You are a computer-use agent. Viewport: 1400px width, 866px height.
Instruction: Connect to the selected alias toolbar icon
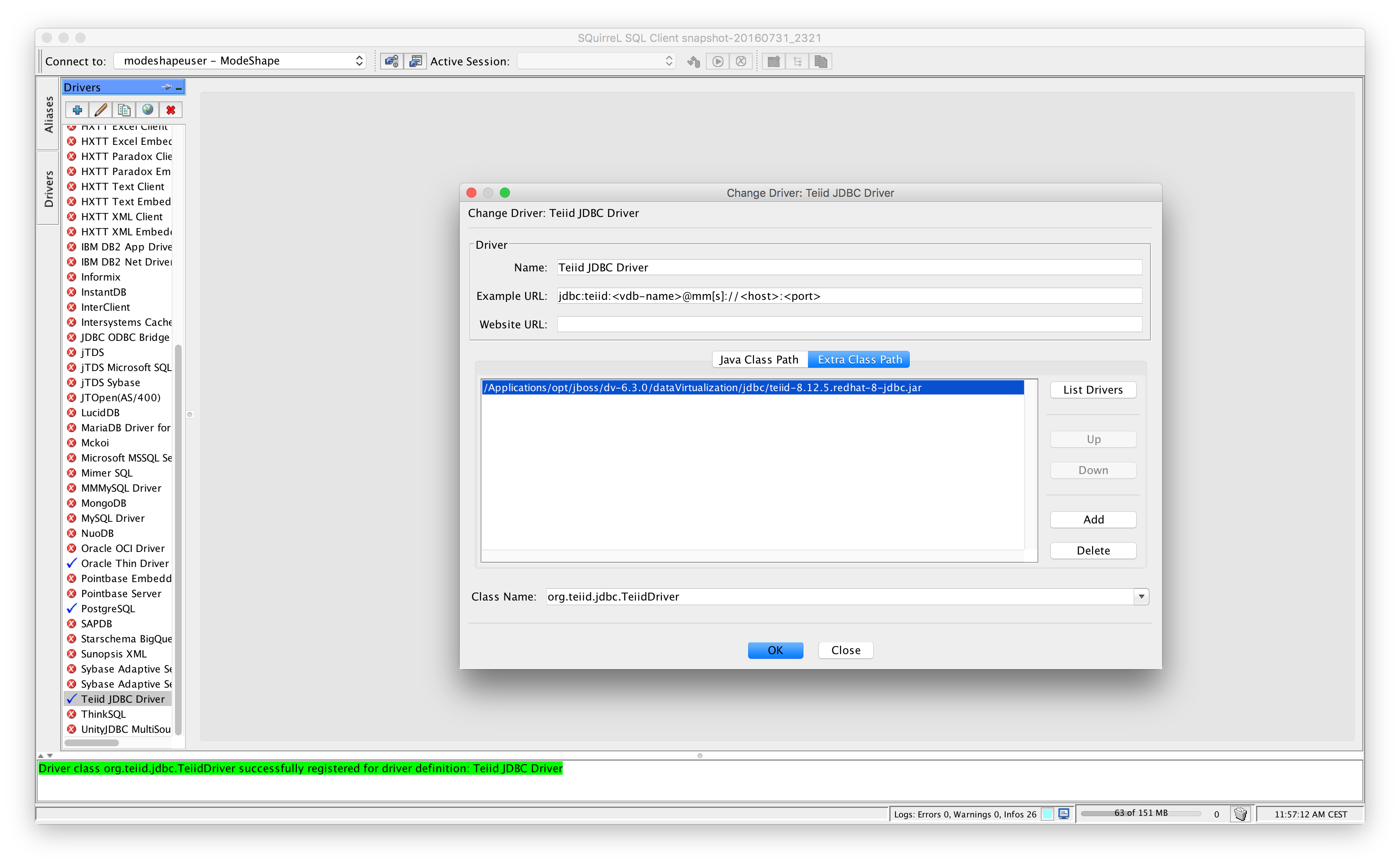[391, 61]
